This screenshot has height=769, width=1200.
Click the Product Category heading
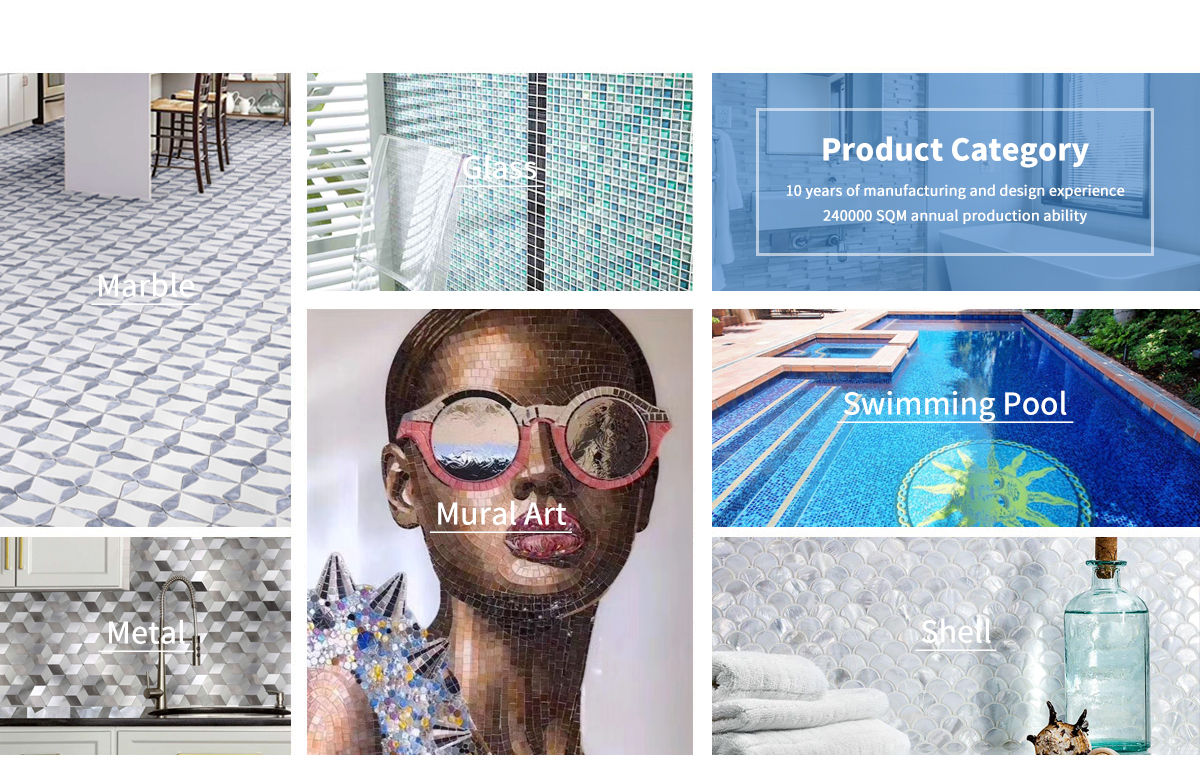(x=955, y=149)
